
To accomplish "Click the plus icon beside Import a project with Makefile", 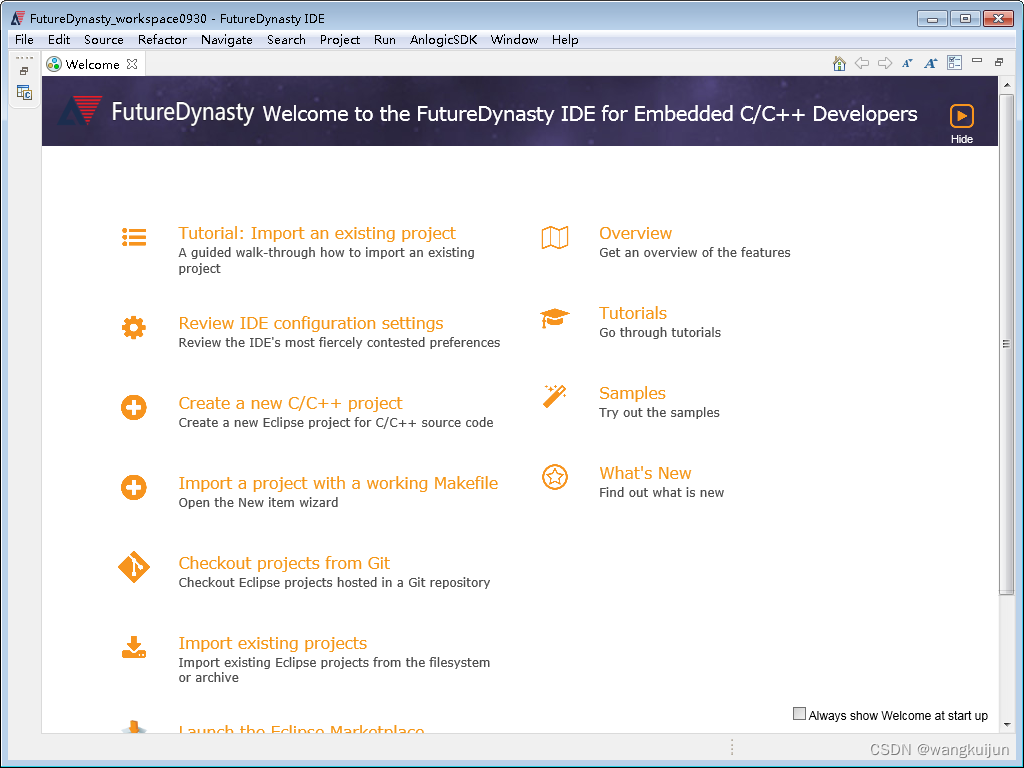I will 134,487.
